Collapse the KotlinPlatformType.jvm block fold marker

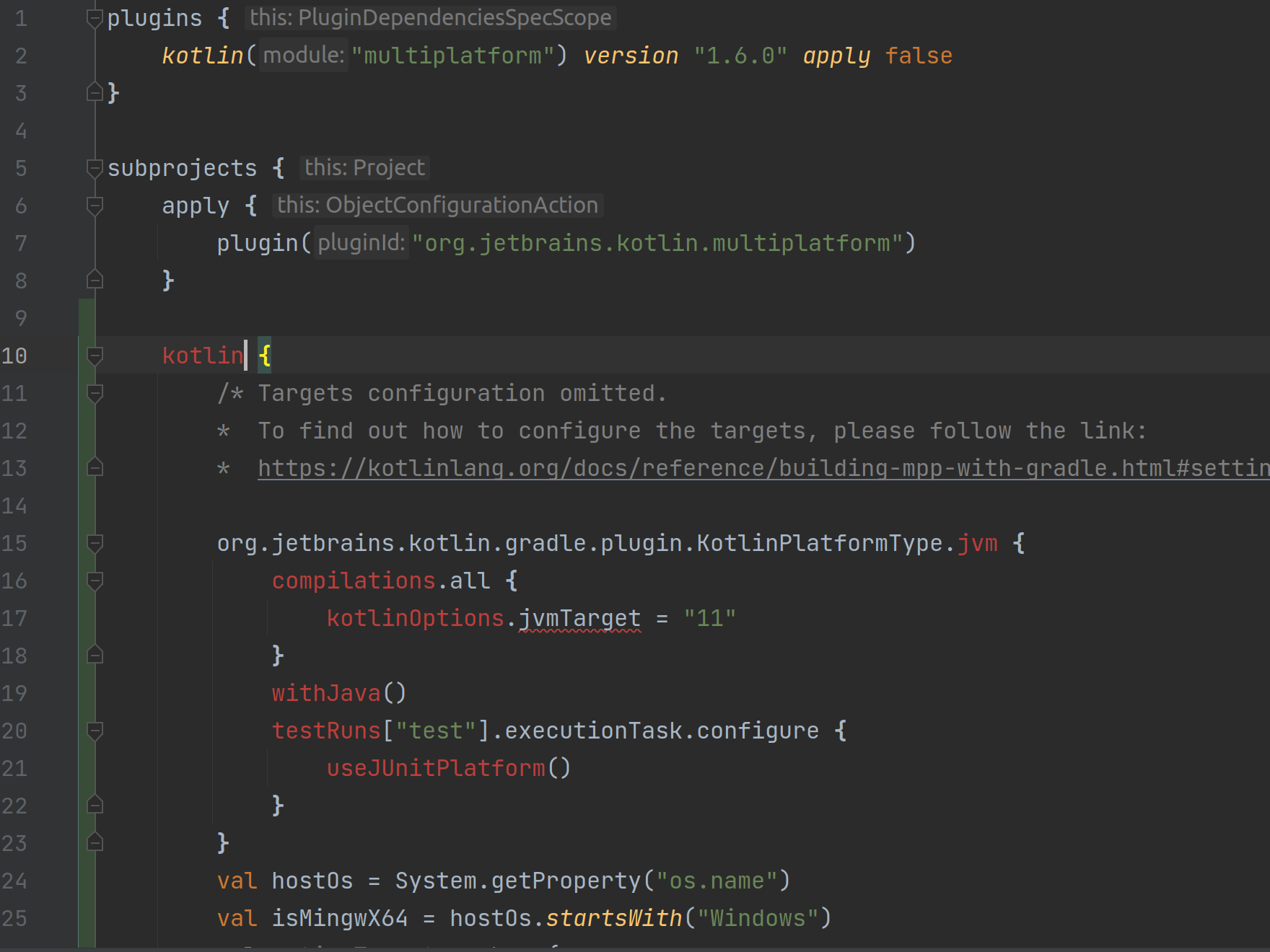click(x=94, y=543)
